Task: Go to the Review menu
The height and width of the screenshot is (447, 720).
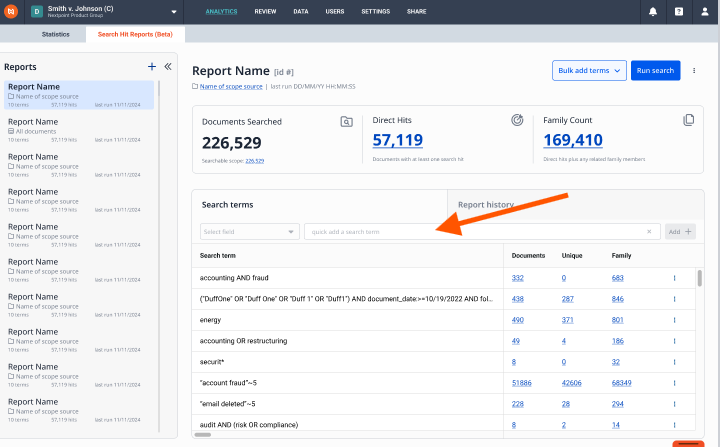Action: point(265,11)
